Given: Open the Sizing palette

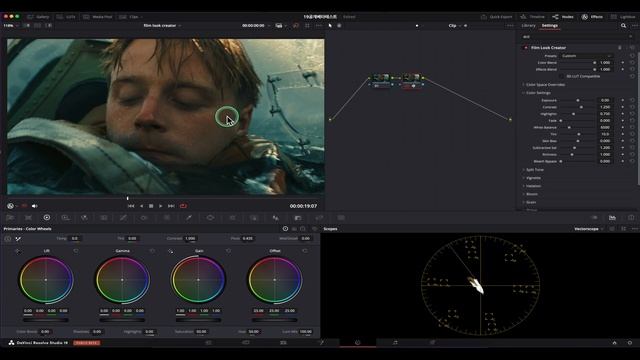Looking at the screenshot, I should pos(319,218).
